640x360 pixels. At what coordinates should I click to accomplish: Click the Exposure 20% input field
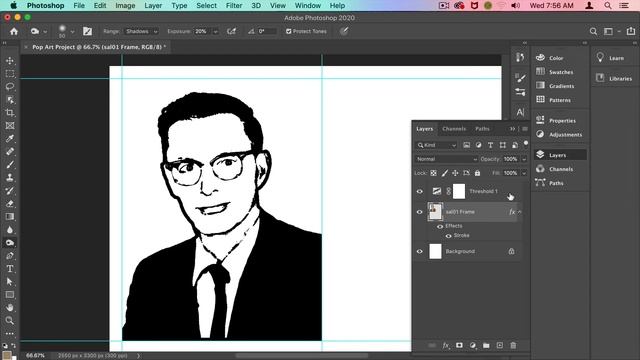click(x=202, y=31)
